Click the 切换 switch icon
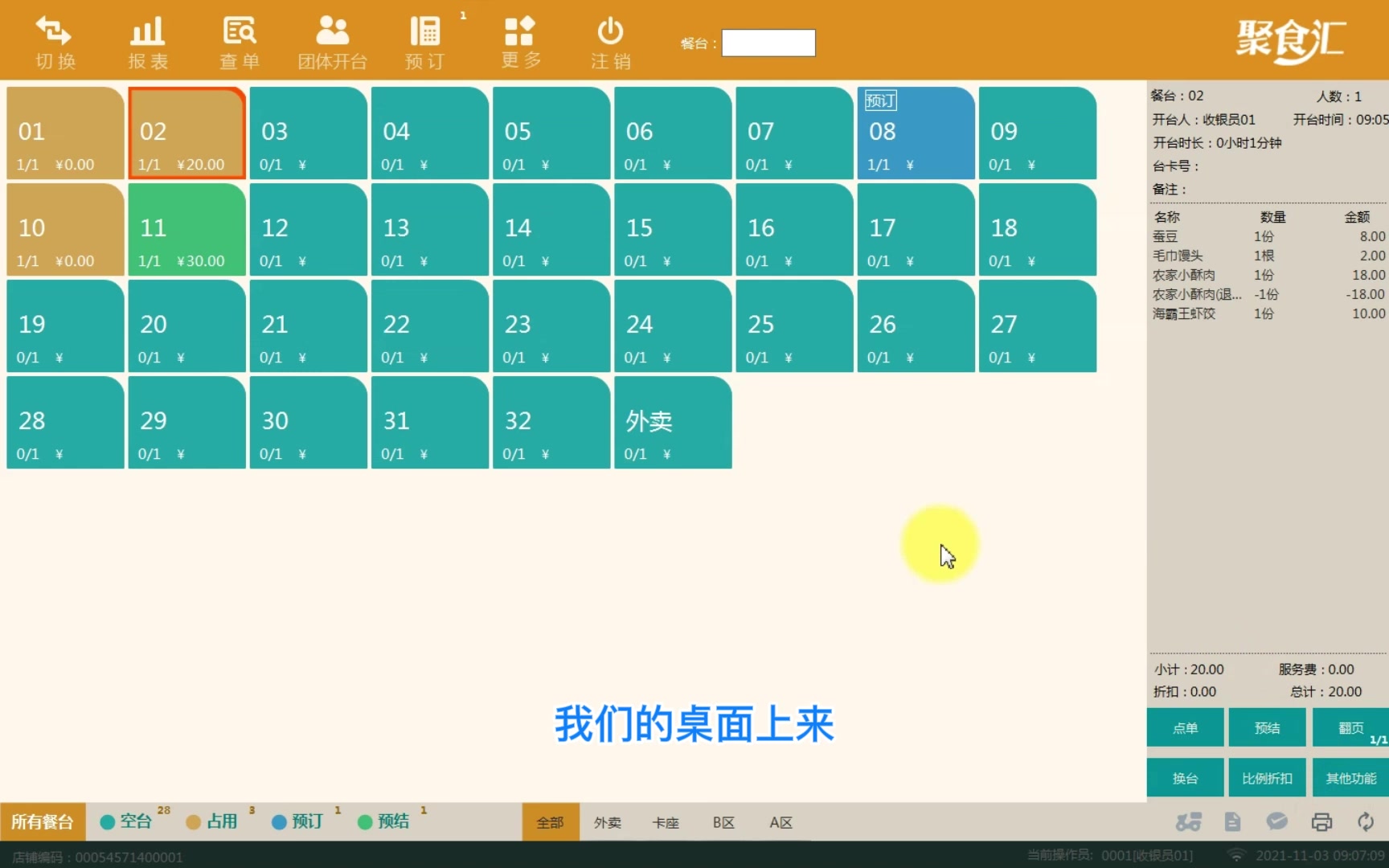This screenshot has height=868, width=1389. 54,31
